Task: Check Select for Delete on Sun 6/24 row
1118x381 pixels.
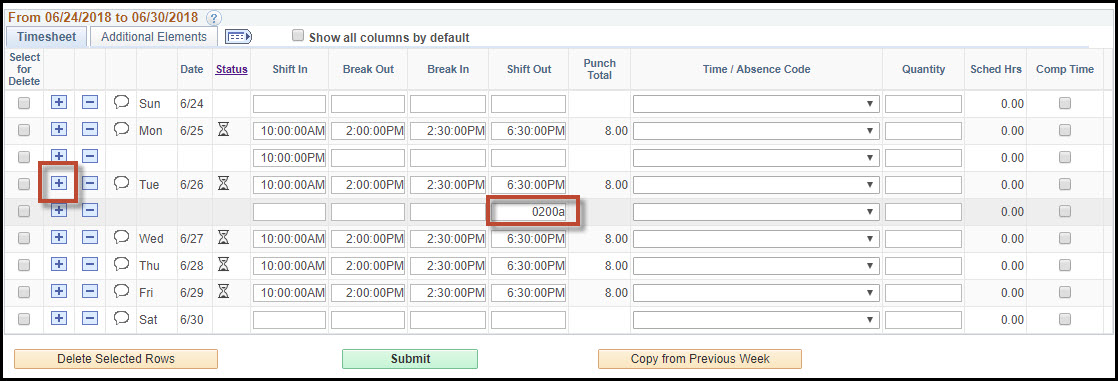Action: point(24,103)
